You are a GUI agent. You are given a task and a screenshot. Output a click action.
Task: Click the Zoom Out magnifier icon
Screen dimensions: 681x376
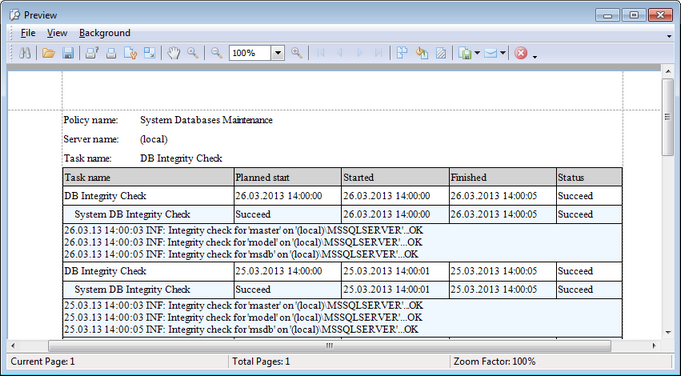217,53
